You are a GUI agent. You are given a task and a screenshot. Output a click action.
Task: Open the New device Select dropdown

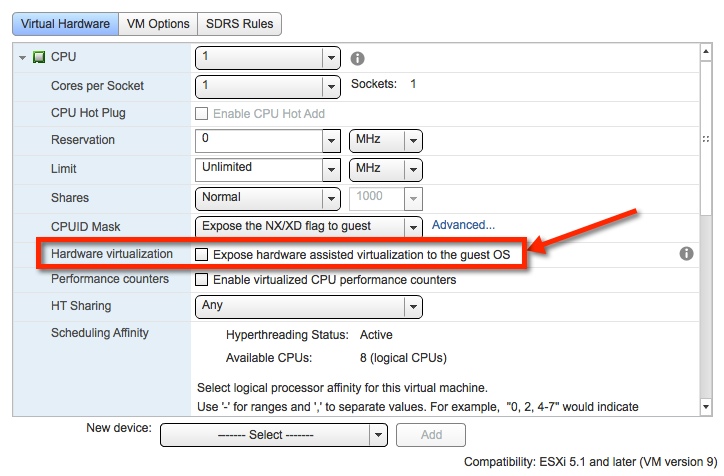(x=274, y=435)
